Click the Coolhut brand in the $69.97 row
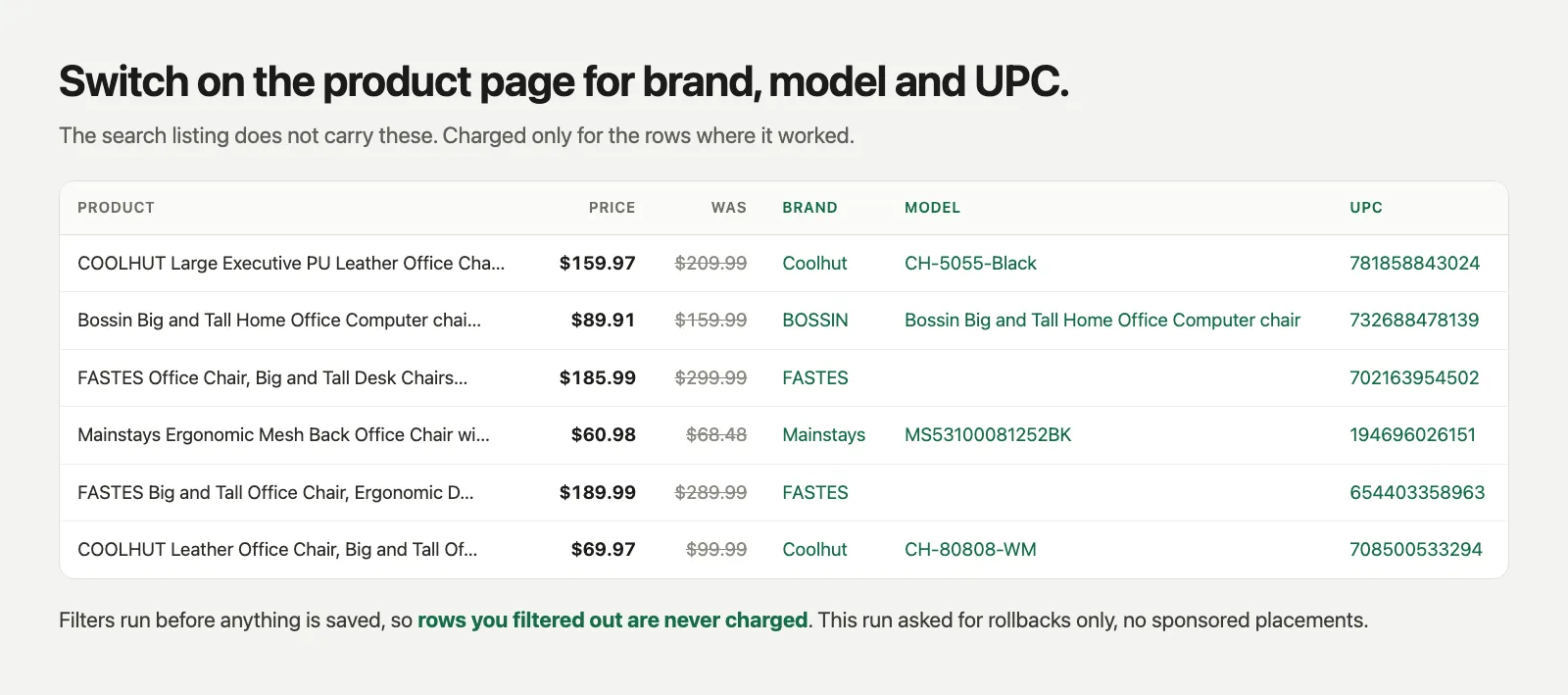This screenshot has width=1568, height=695. pos(814,549)
